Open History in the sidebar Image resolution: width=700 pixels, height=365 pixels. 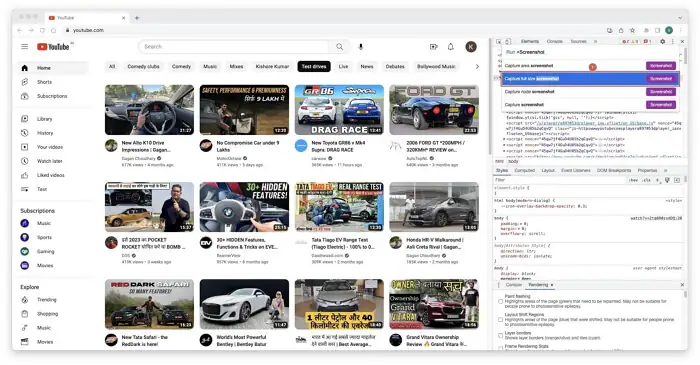click(x=54, y=133)
